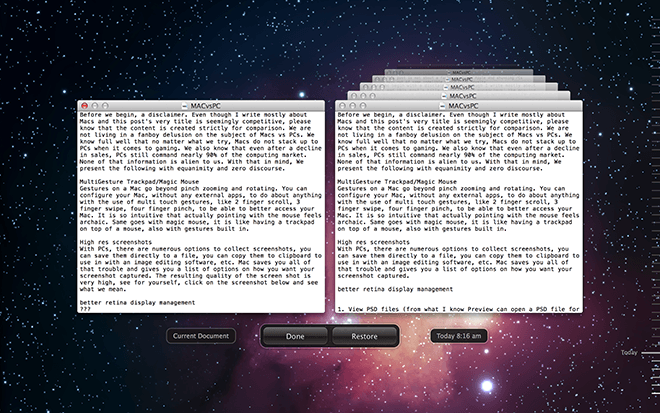The width and height of the screenshot is (660, 413).
Task: Click 'Before we begin' line in version window
Action: [x=451, y=115]
